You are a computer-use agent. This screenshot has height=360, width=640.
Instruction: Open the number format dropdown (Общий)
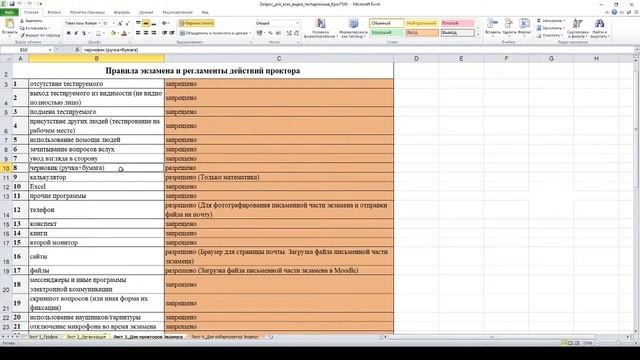pos(297,23)
